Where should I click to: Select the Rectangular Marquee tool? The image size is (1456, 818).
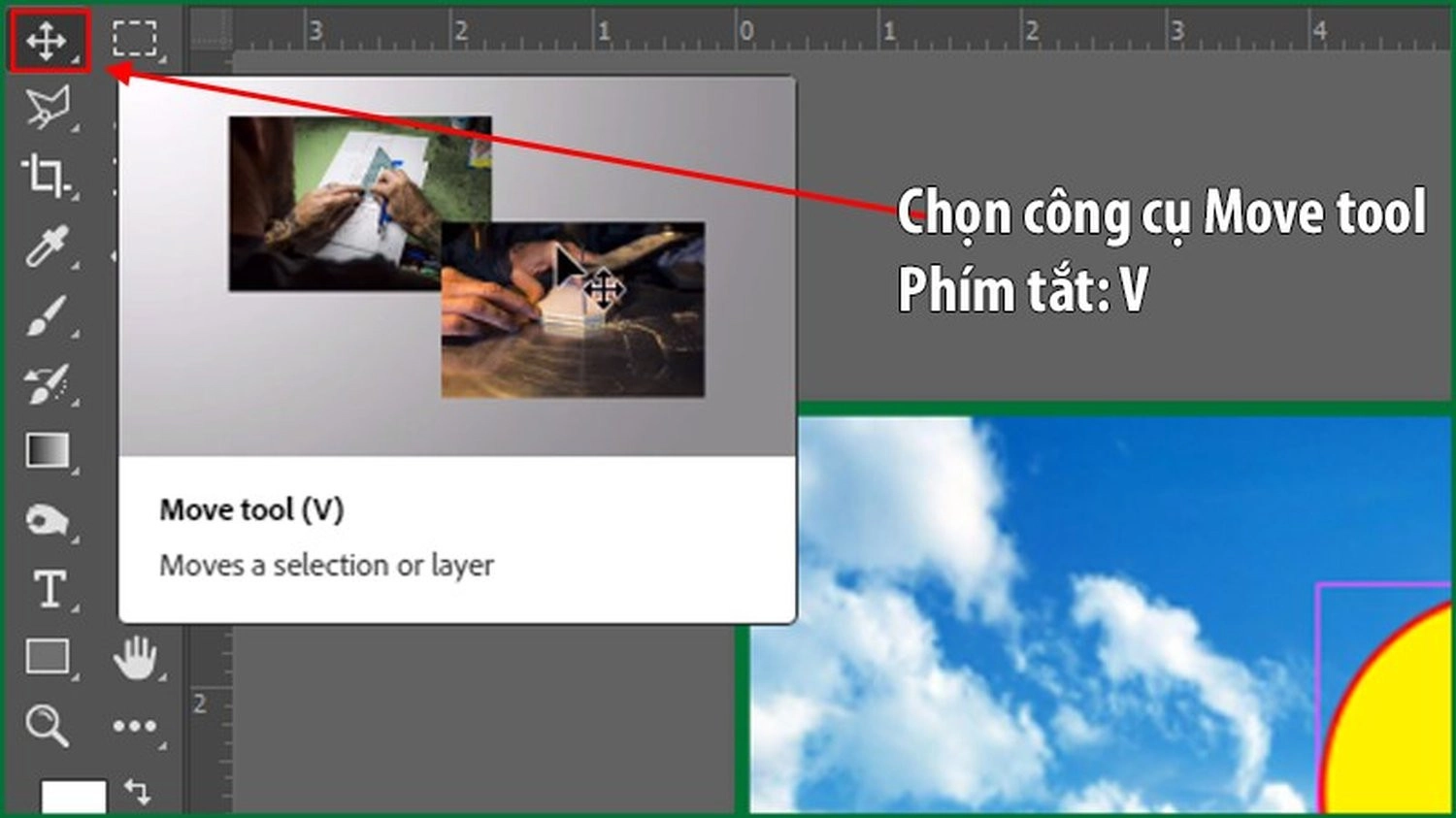(x=135, y=40)
